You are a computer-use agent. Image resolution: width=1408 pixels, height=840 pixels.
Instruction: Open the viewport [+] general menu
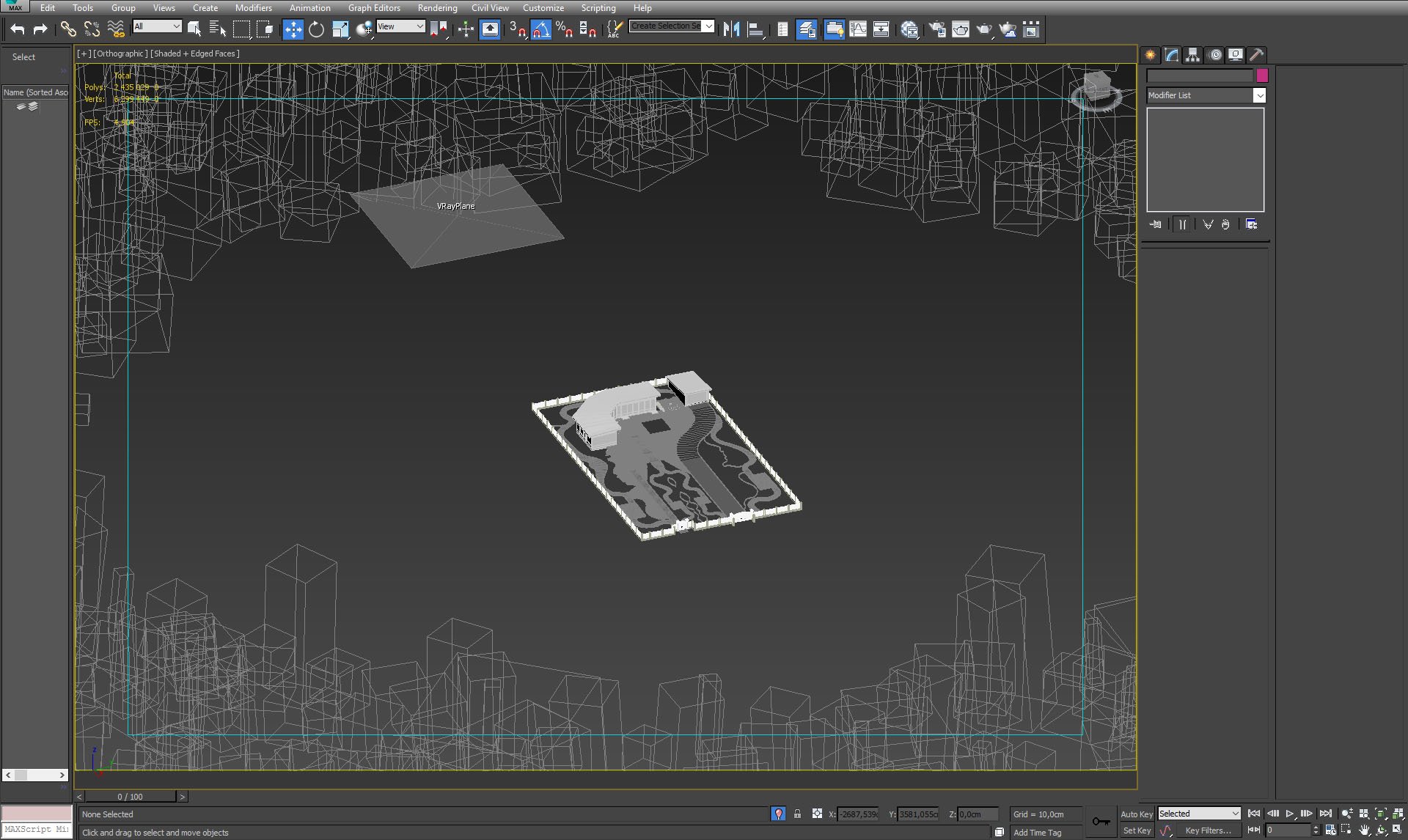click(x=84, y=54)
